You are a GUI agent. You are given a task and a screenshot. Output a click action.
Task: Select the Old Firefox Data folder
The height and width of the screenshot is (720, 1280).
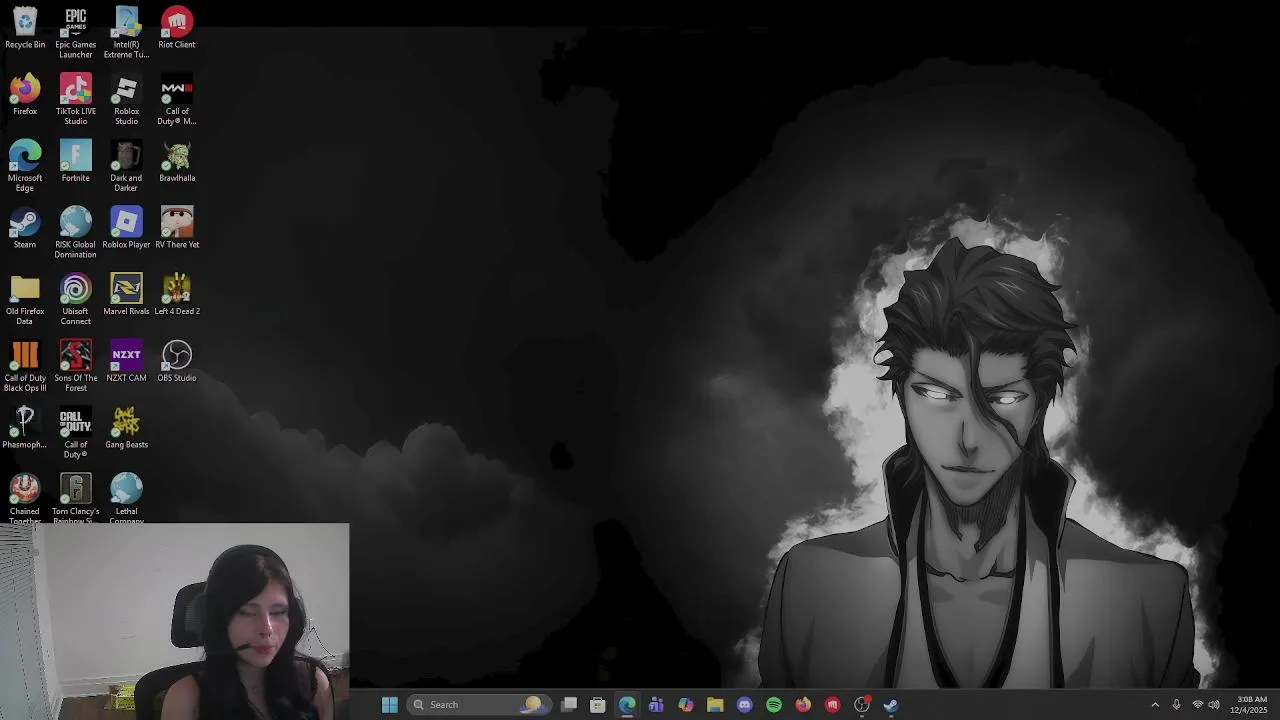tap(25, 299)
